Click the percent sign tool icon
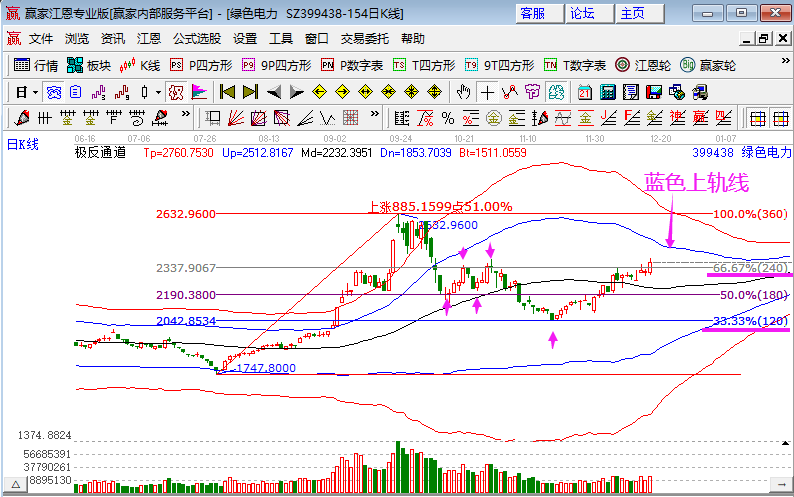Screen dimensions: 794x497 (448, 119)
